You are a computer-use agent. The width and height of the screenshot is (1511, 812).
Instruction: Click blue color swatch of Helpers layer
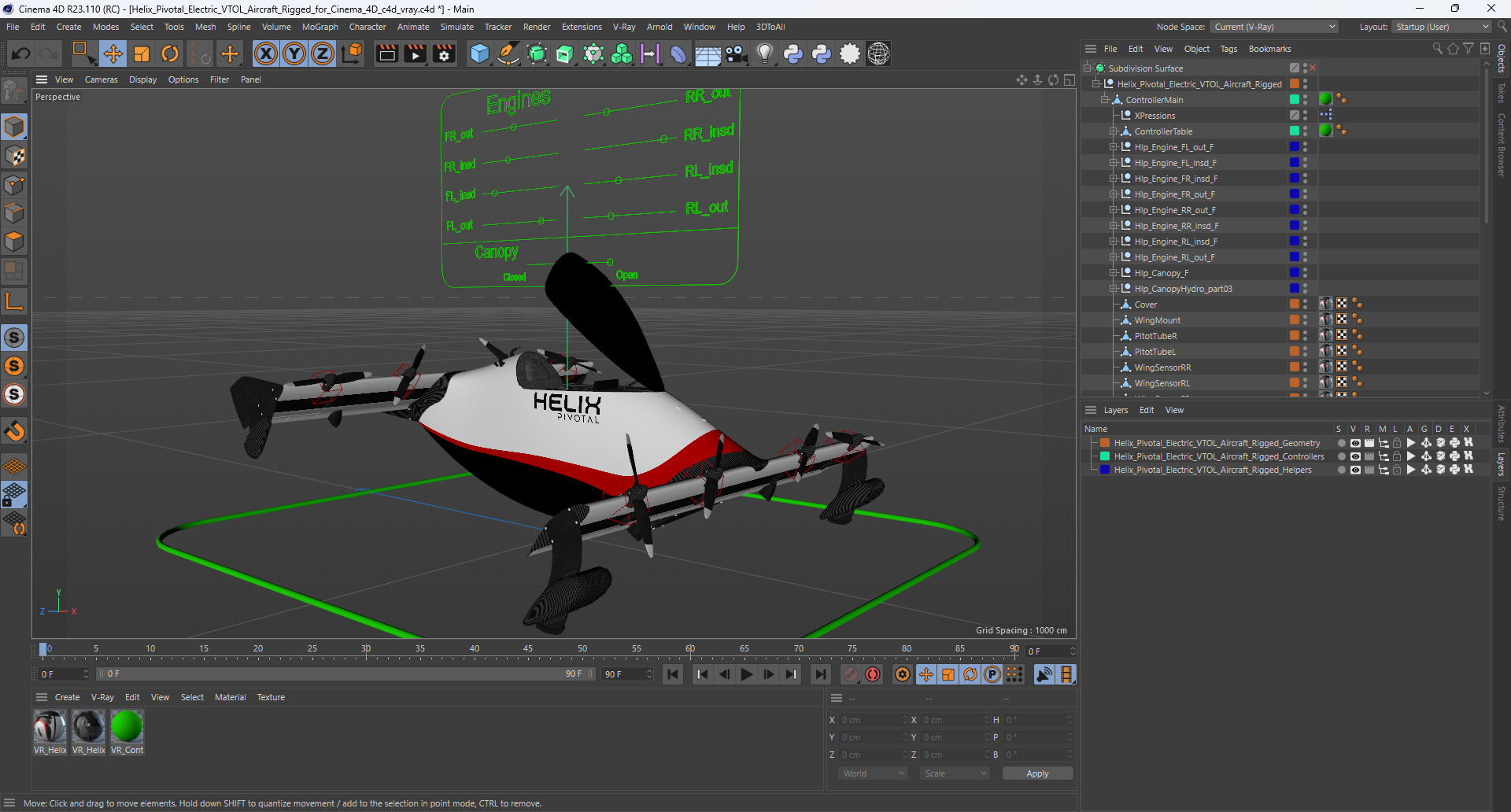coord(1105,470)
